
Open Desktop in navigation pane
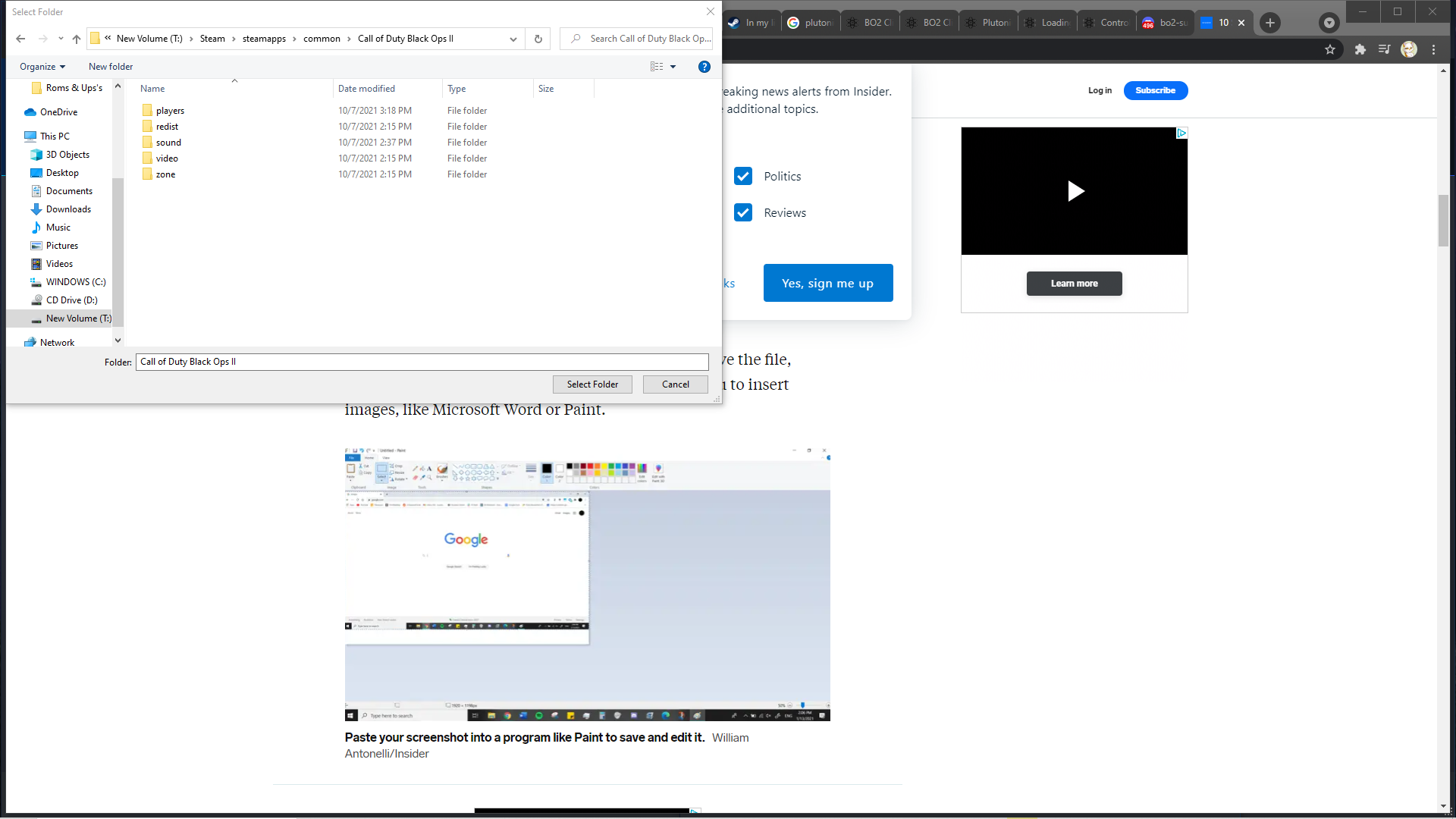click(x=62, y=173)
